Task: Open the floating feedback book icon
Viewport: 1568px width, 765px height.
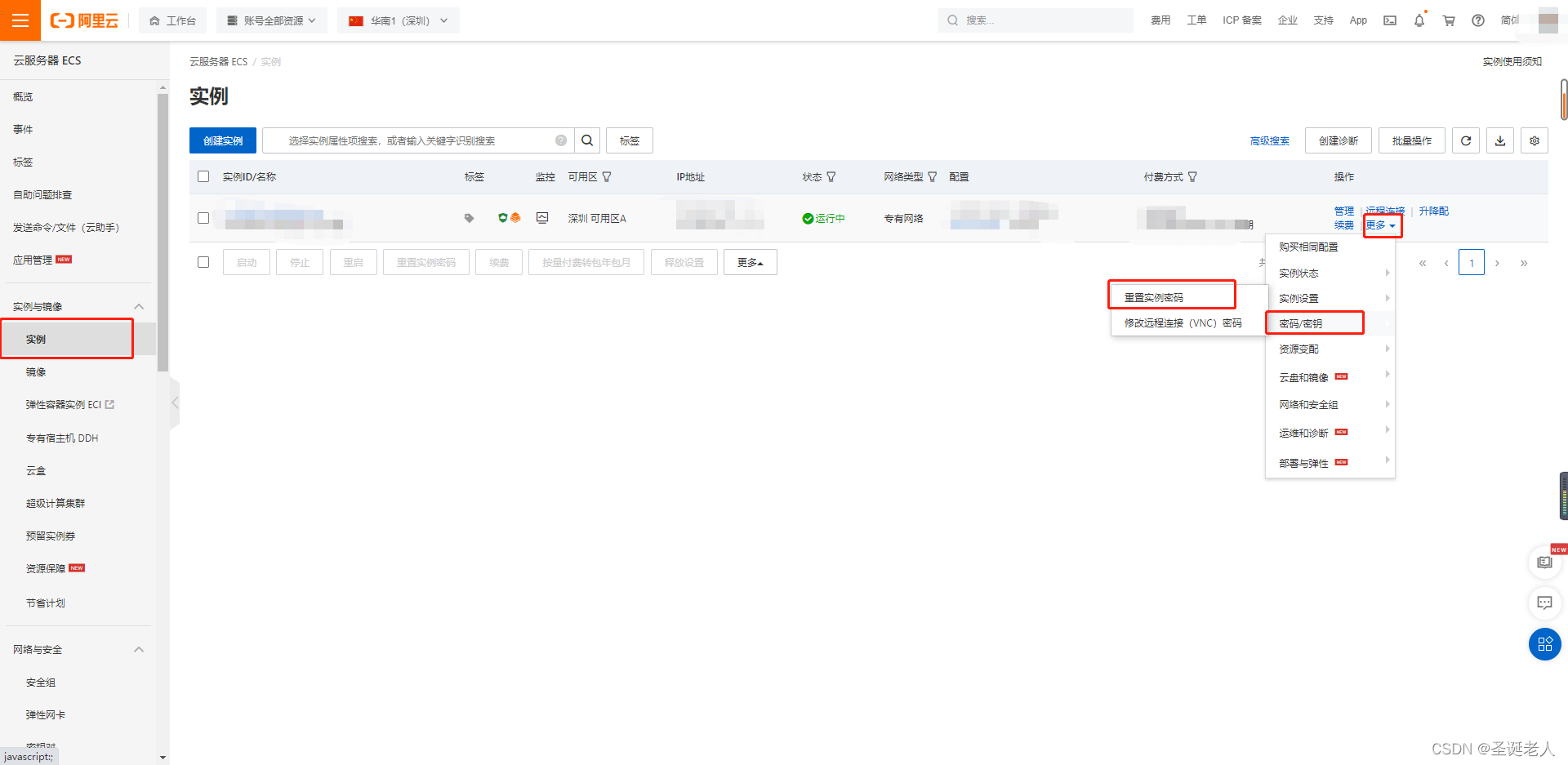Action: coord(1544,562)
